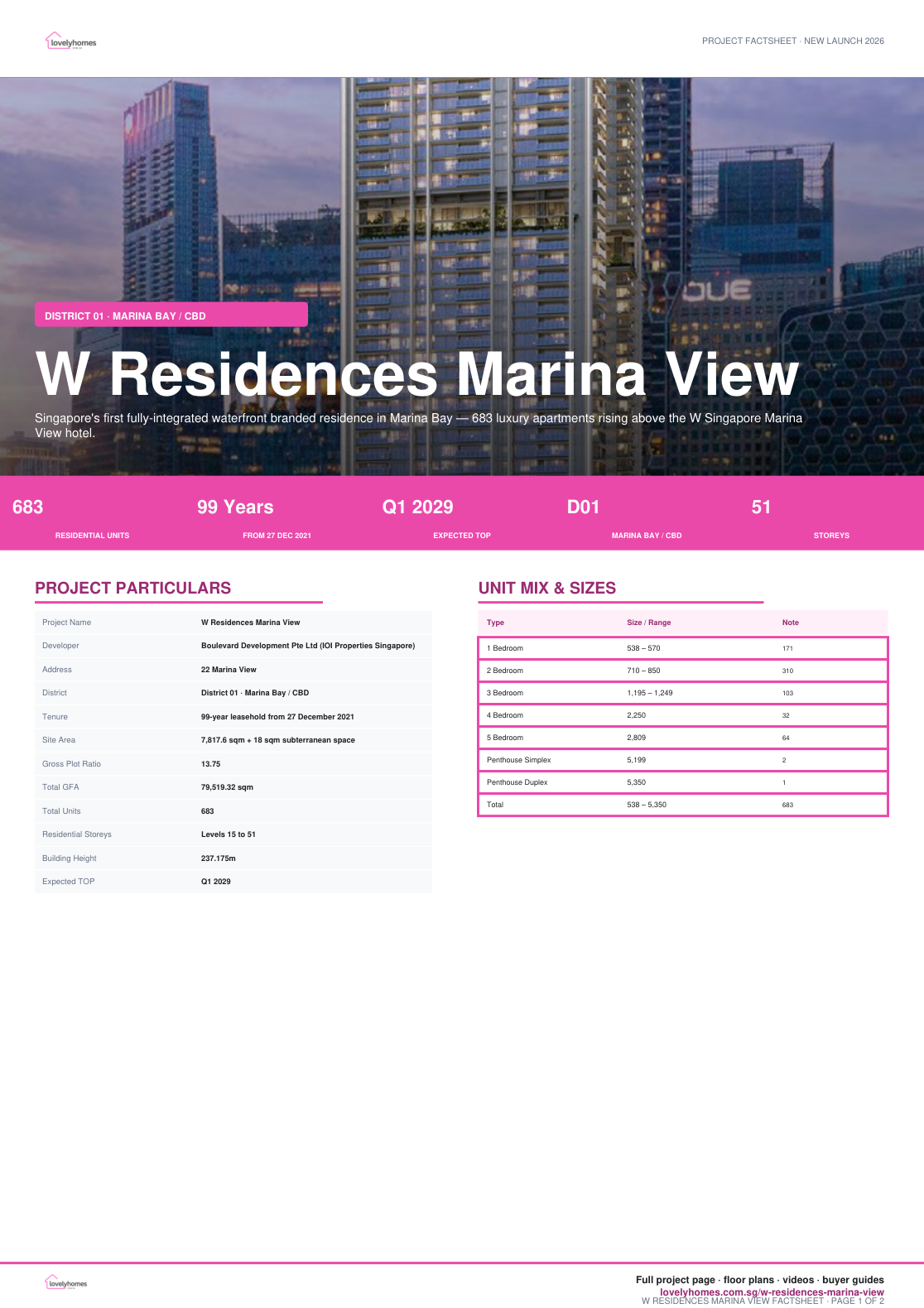This screenshot has width=924, height=1308.
Task: Click the Unit Mix & Sizes heading
Action: click(x=547, y=588)
